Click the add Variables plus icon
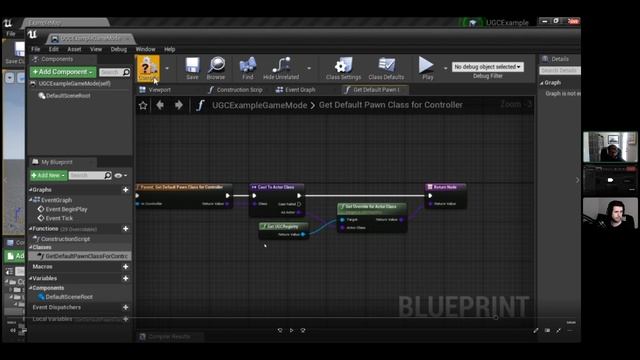The width and height of the screenshot is (640, 360). coord(125,278)
